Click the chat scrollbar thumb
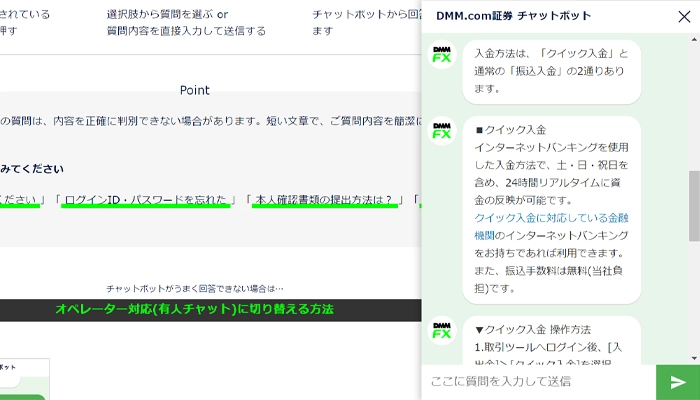This screenshot has height=400, width=700. coord(694,206)
